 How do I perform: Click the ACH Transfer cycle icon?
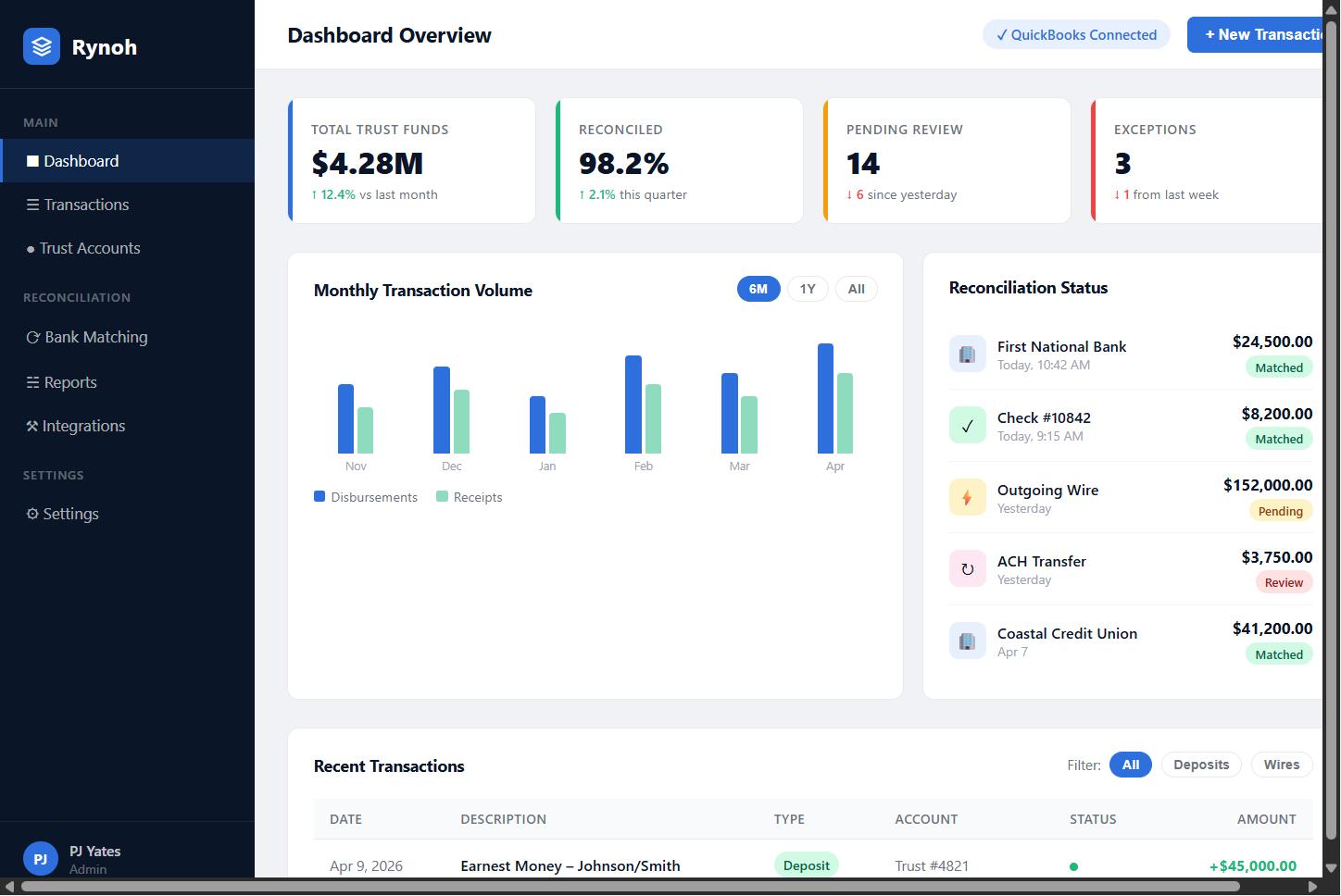point(968,568)
